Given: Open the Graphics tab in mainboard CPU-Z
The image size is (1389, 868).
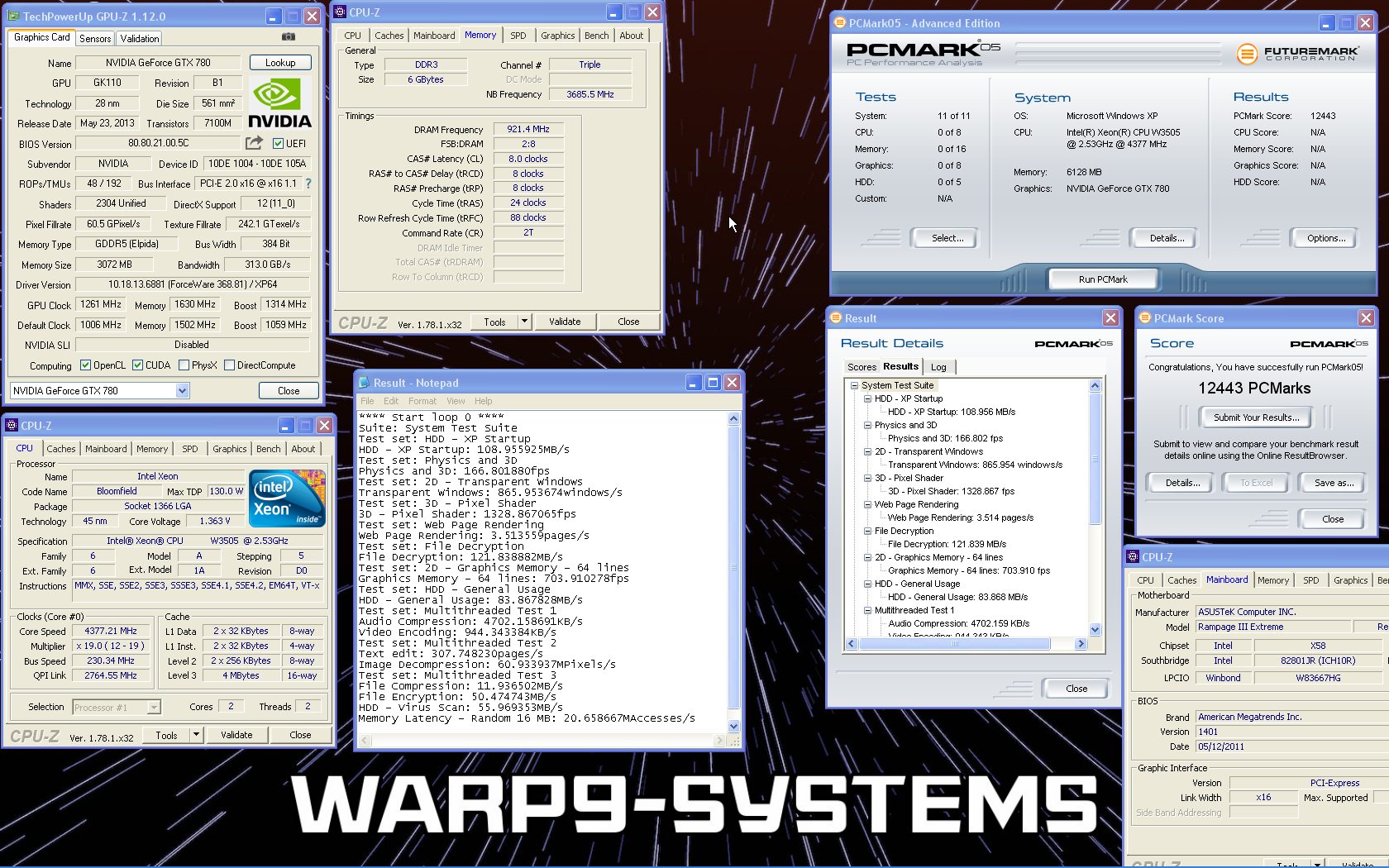Looking at the screenshot, I should click(x=1350, y=580).
